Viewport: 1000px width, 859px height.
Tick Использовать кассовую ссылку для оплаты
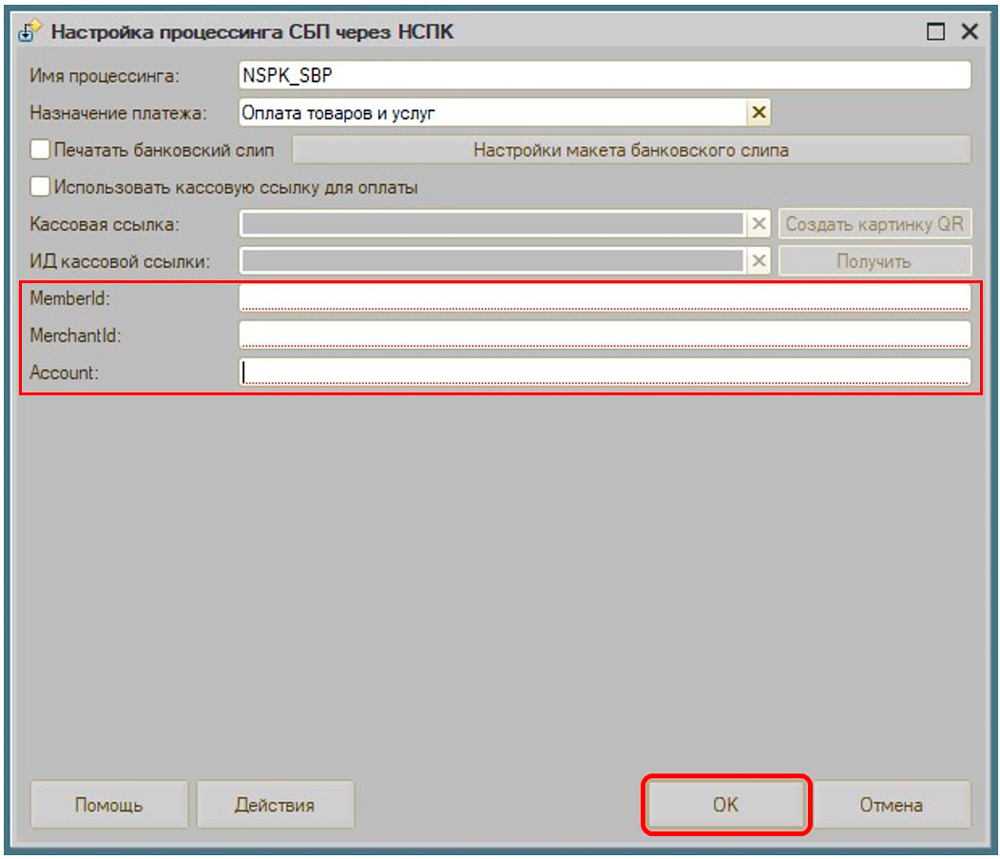pyautogui.click(x=40, y=187)
